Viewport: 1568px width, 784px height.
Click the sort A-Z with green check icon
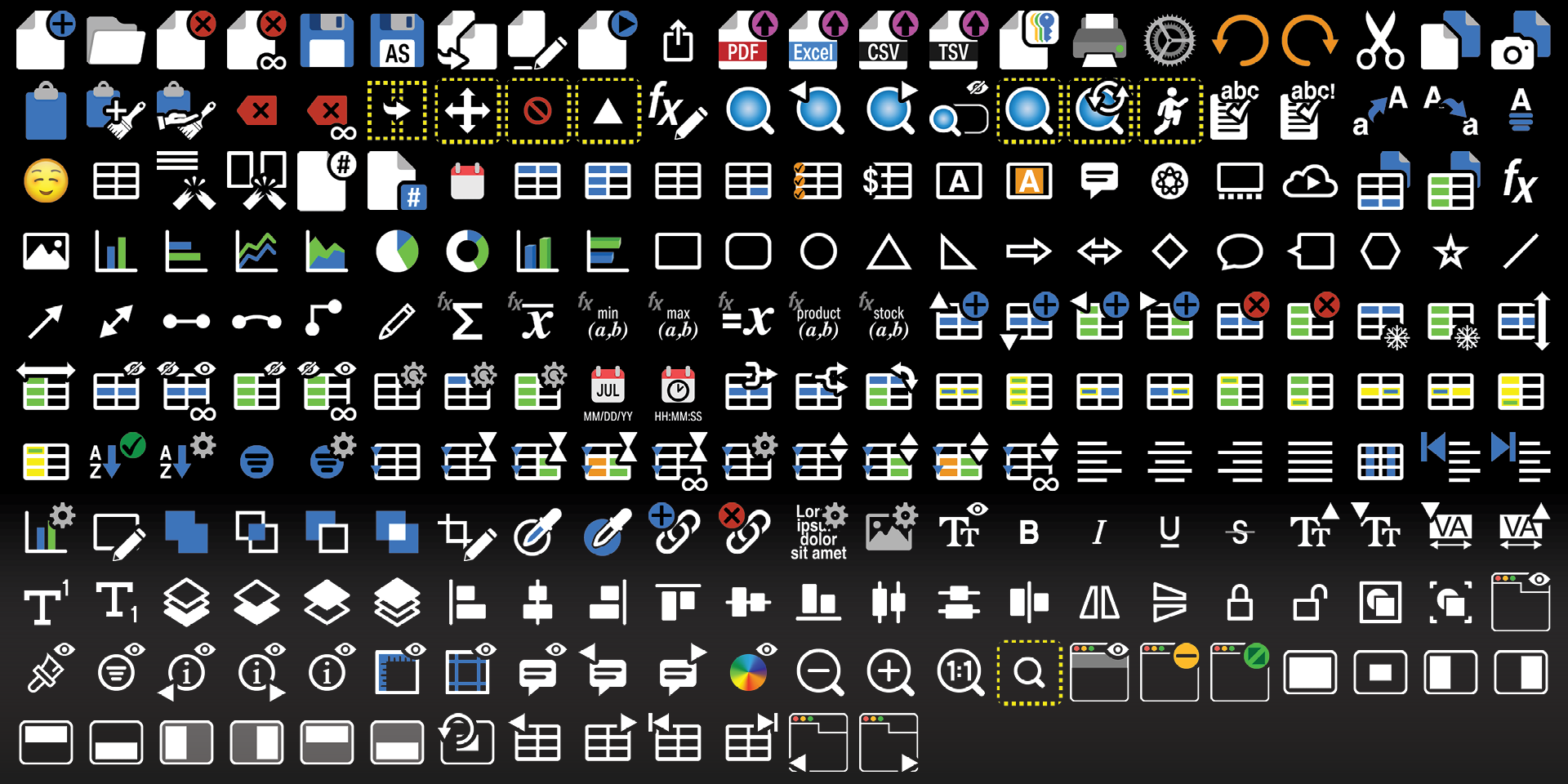pyautogui.click(x=116, y=457)
